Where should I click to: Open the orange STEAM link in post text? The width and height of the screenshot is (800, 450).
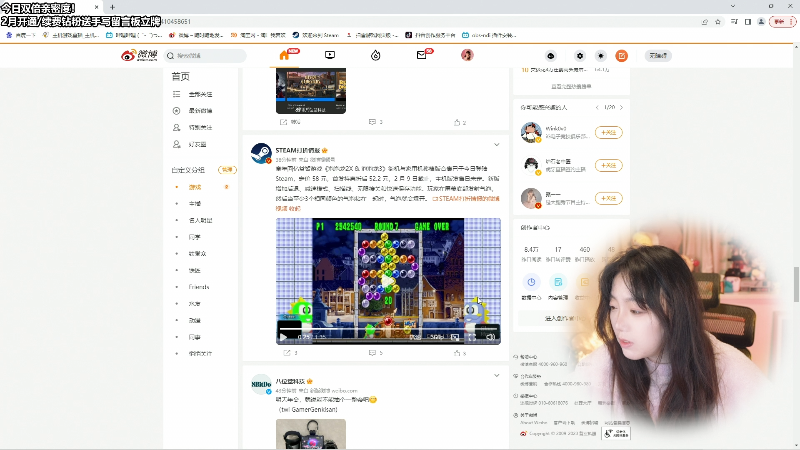[x=466, y=198]
